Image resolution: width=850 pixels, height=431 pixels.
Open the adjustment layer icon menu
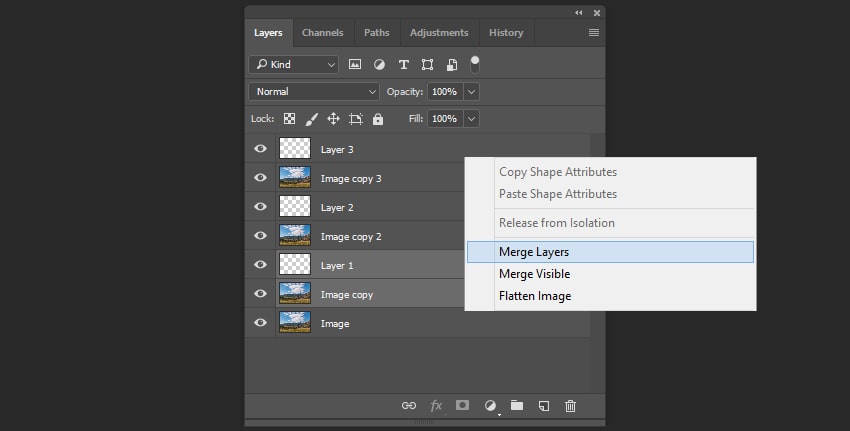pos(490,406)
